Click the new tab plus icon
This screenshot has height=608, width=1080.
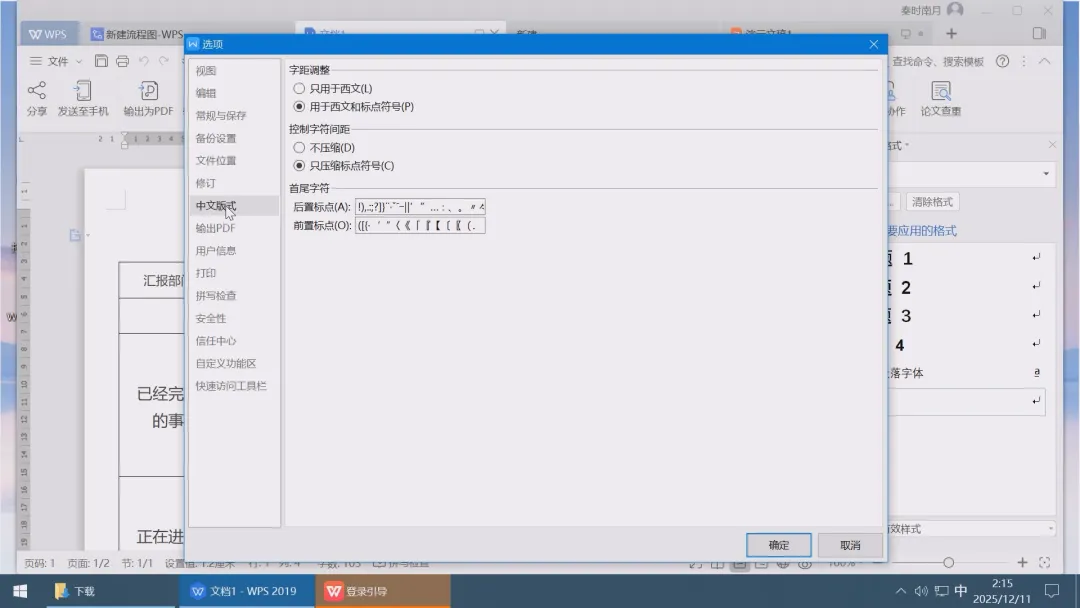click(x=951, y=33)
